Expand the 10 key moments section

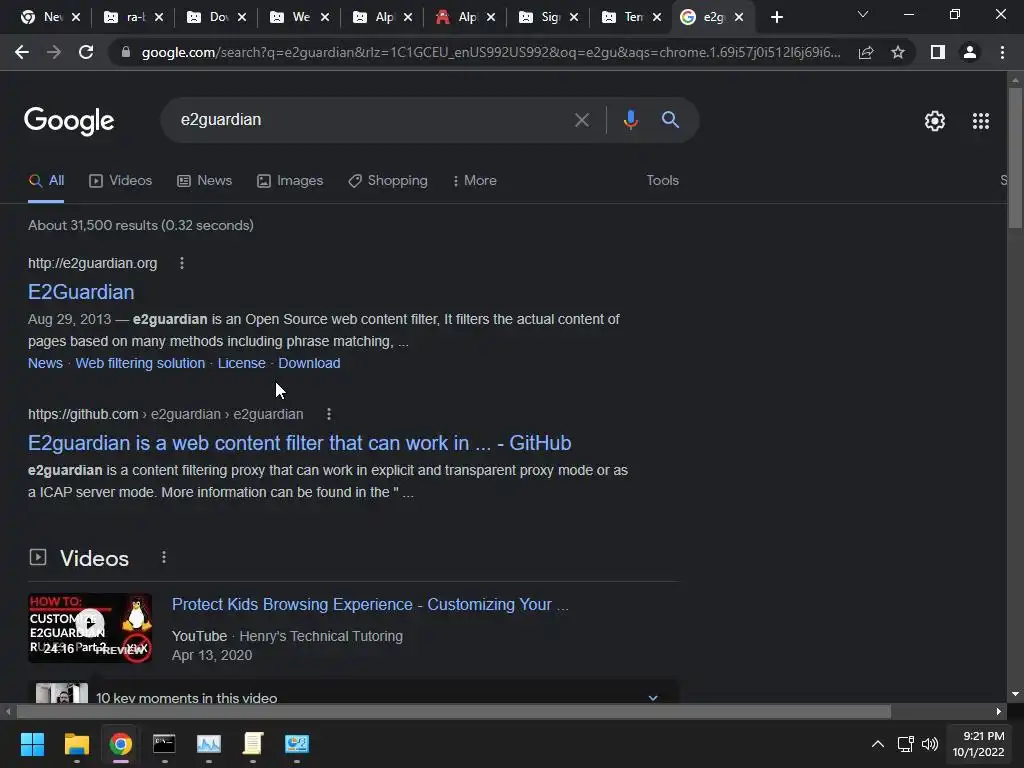pos(652,697)
